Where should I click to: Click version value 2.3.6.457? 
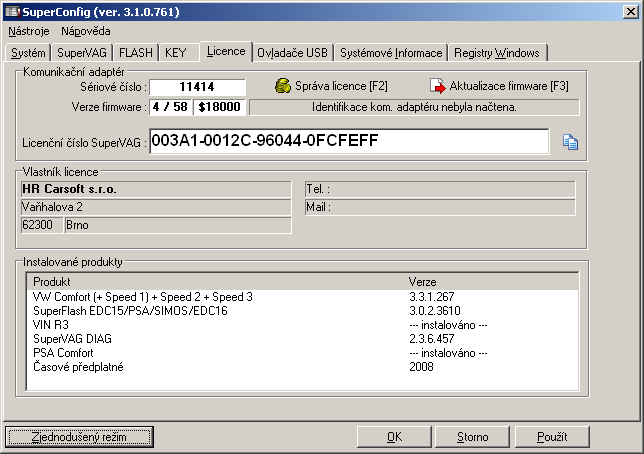pos(432,339)
